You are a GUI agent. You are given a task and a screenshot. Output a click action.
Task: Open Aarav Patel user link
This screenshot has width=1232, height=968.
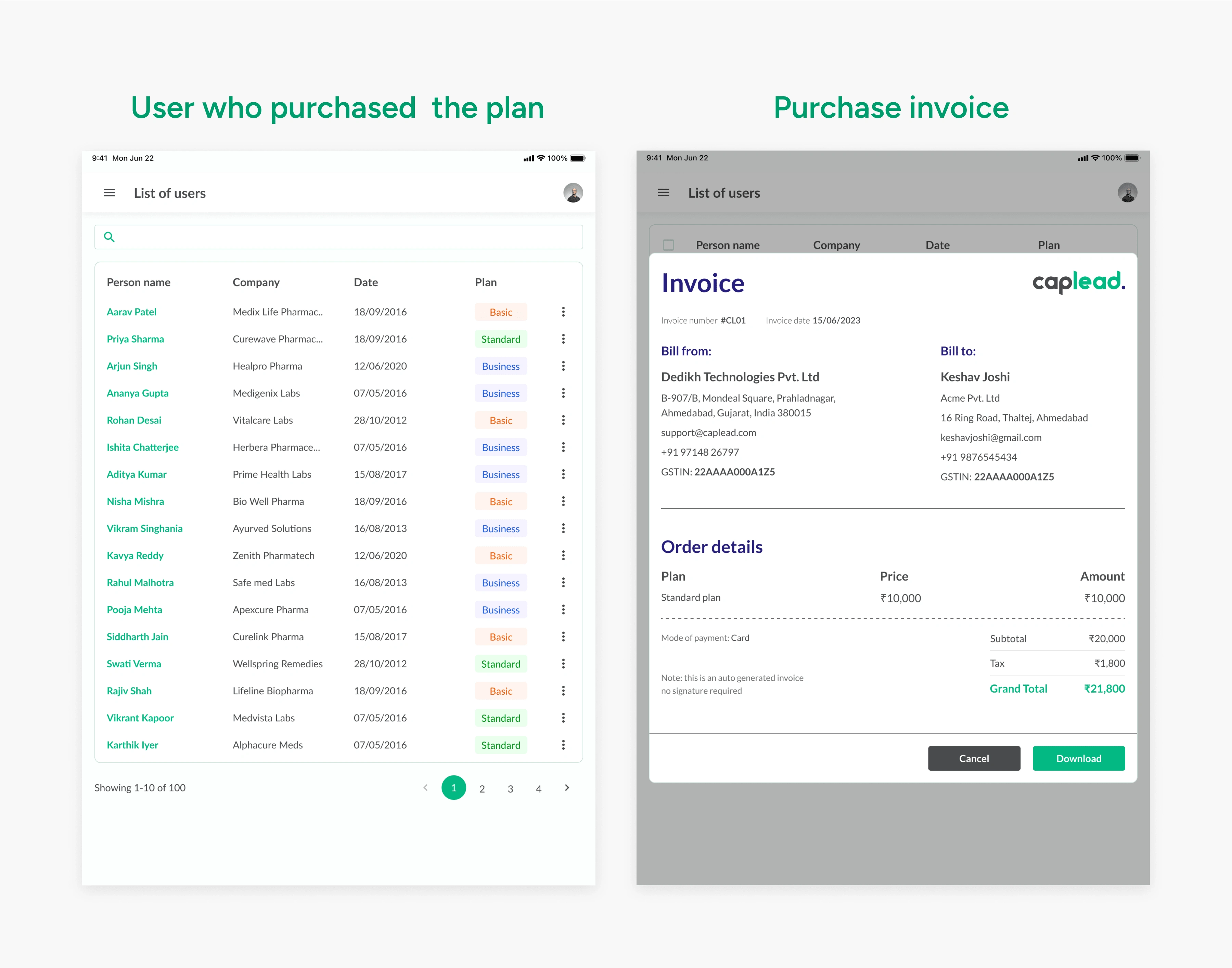point(131,312)
